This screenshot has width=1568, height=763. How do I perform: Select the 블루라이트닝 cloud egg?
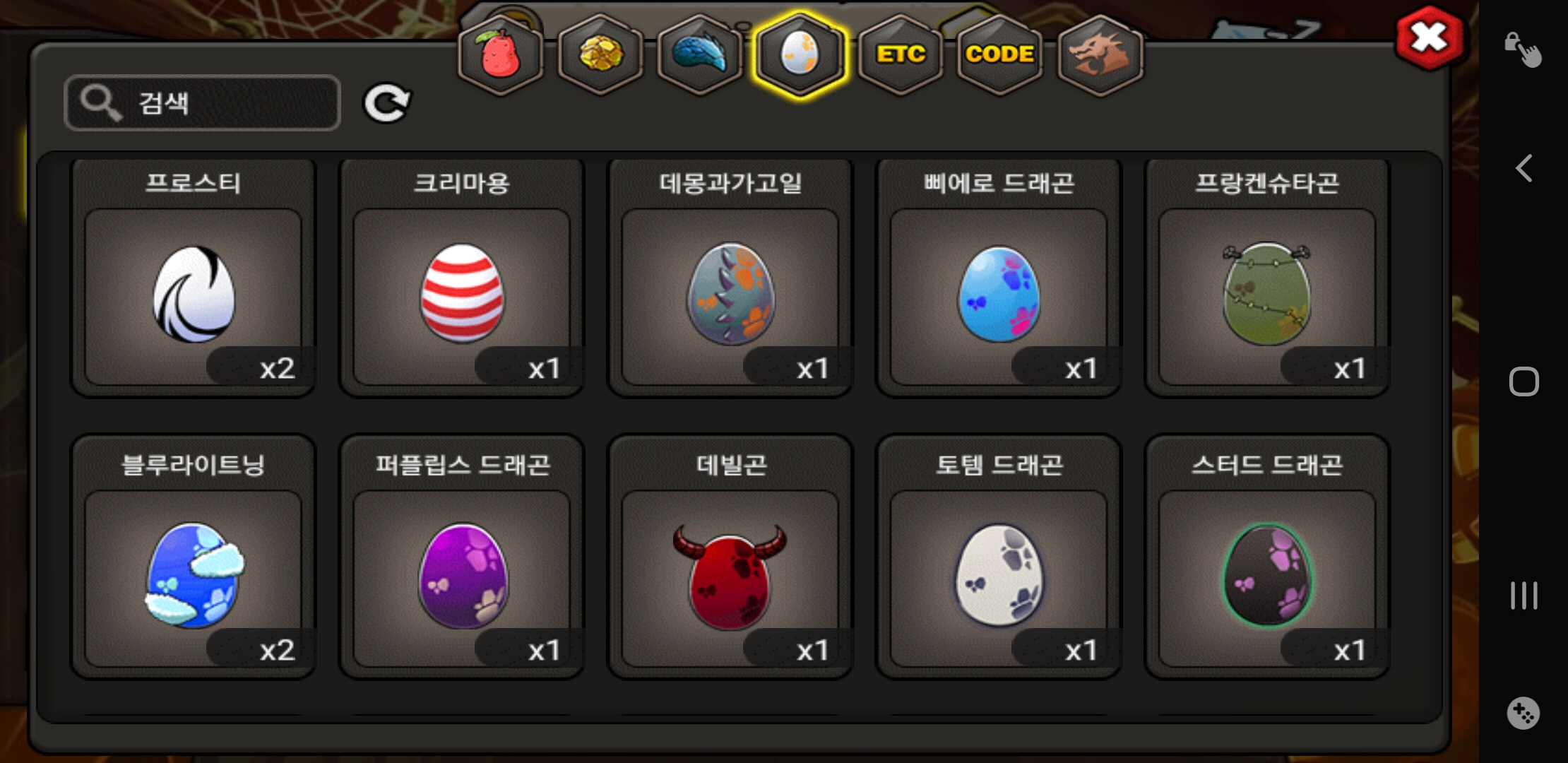point(194,557)
